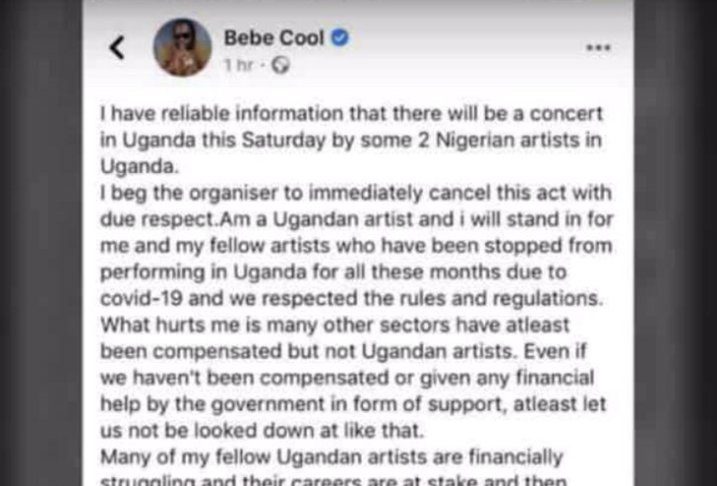Click the blue verified badge

(x=340, y=38)
